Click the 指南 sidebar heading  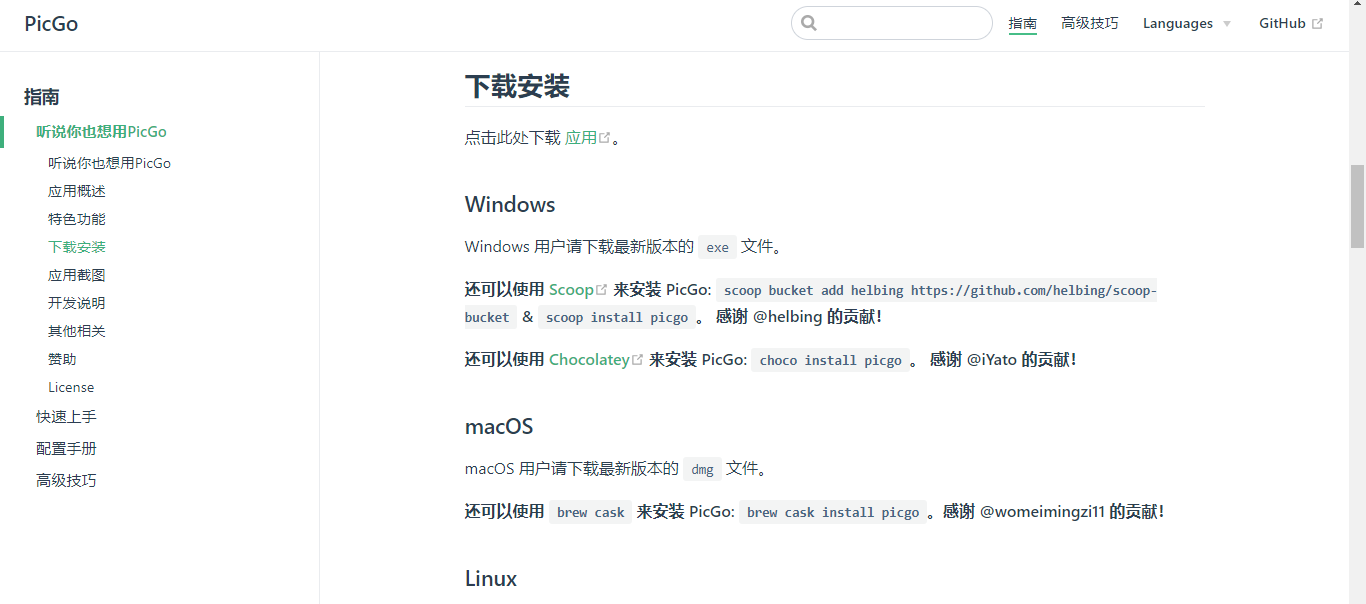click(x=42, y=97)
